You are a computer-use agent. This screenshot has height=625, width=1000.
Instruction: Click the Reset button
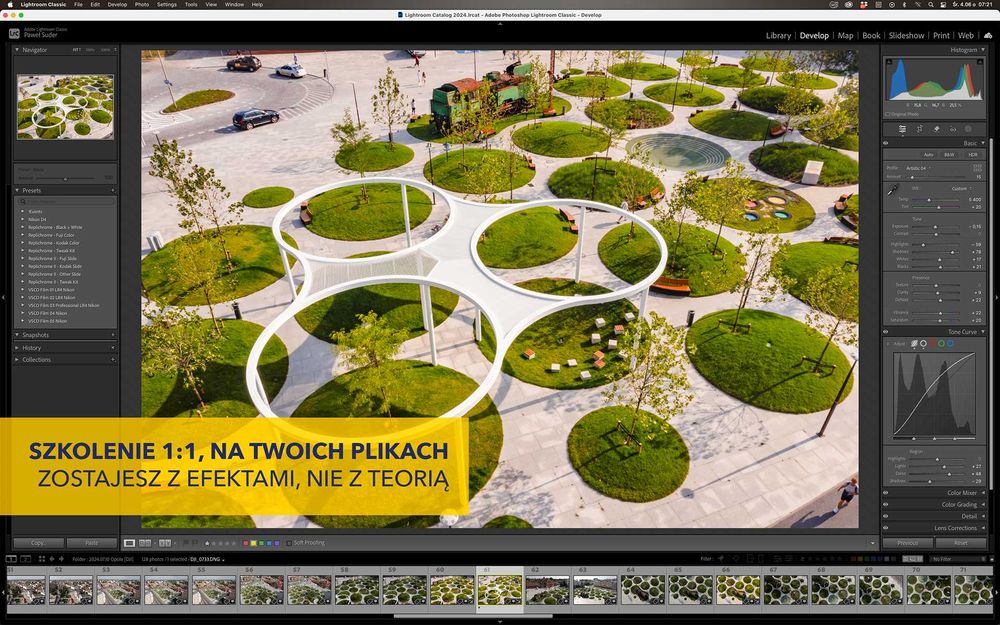click(960, 543)
